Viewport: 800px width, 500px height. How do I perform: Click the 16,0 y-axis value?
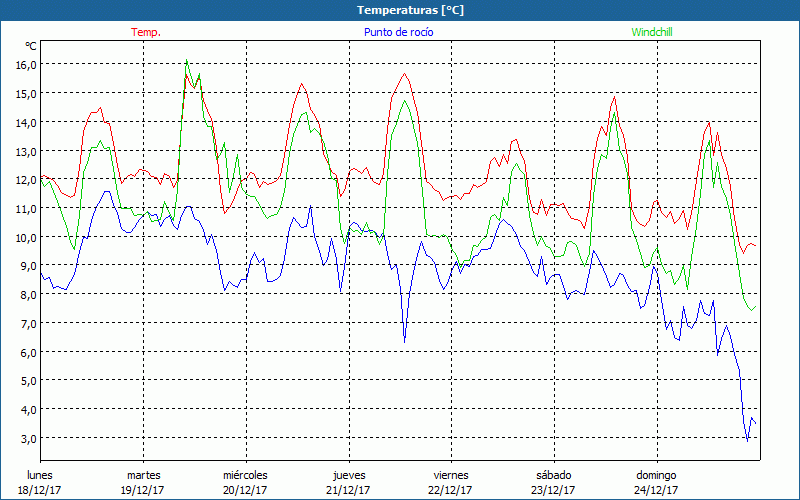(x=26, y=64)
